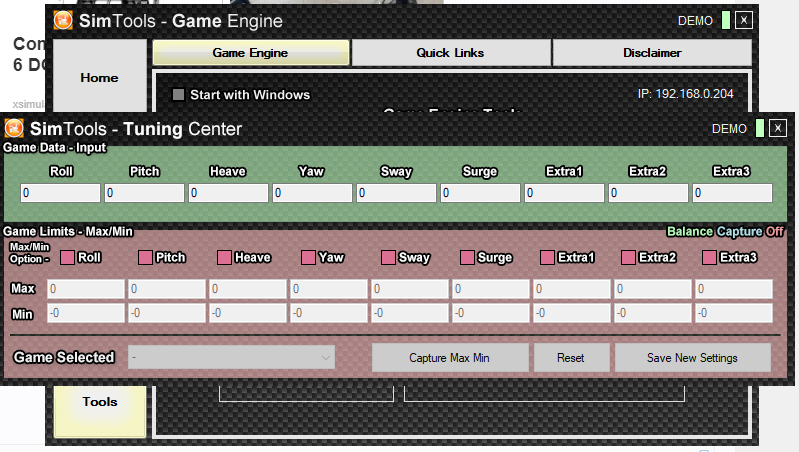Click the Heave Min value field
Image resolution: width=799 pixels, height=452 pixels.
pyautogui.click(x=248, y=313)
